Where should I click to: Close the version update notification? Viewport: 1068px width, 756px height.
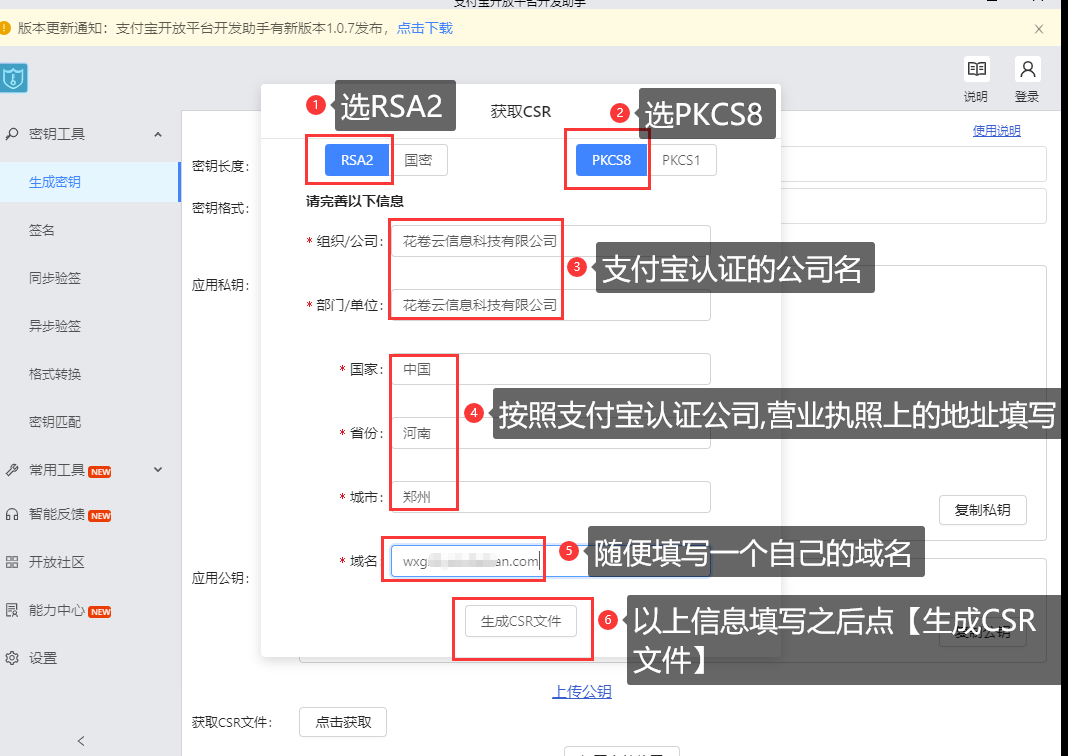point(1039,29)
